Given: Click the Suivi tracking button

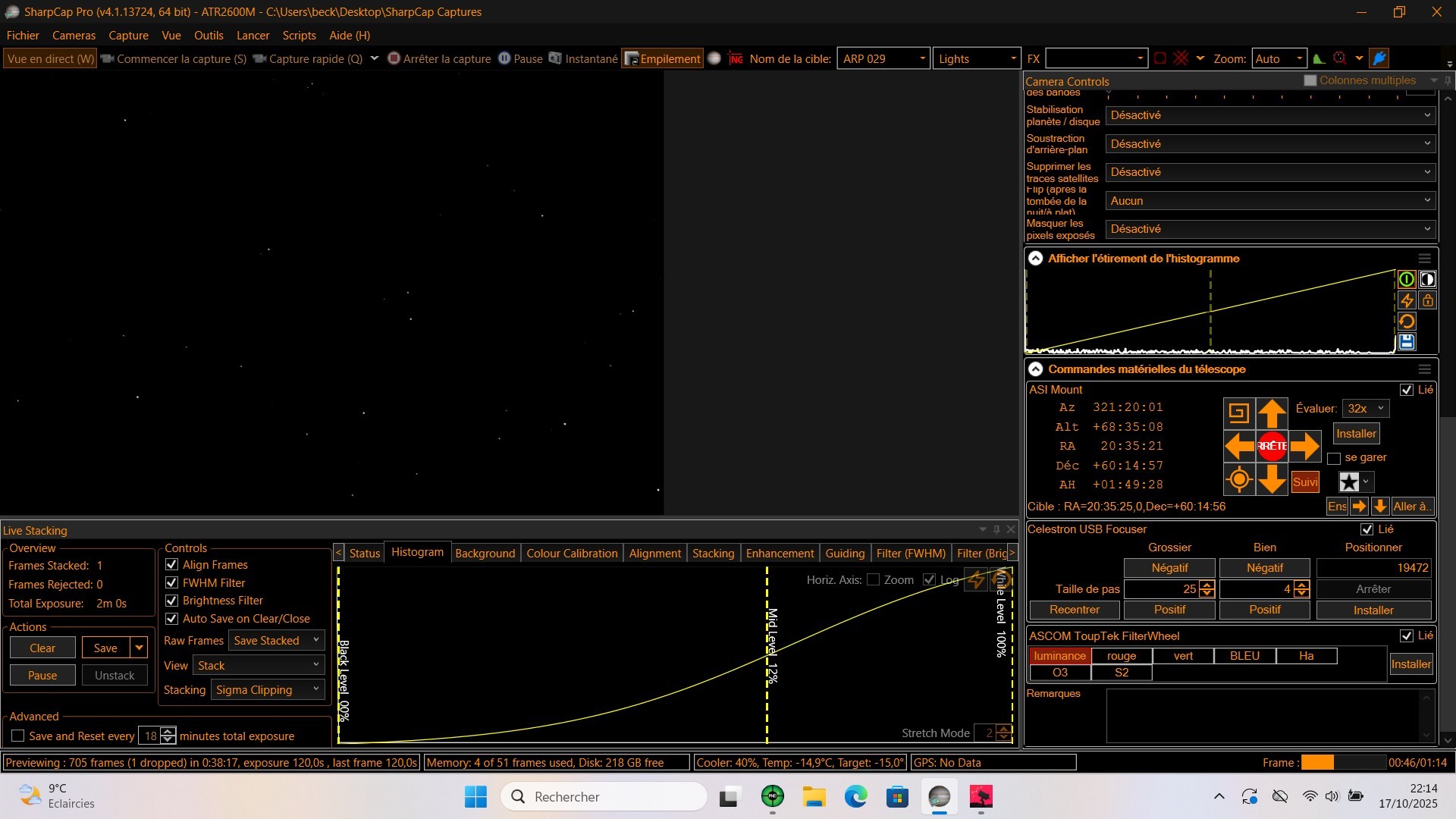Looking at the screenshot, I should pyautogui.click(x=1305, y=482).
